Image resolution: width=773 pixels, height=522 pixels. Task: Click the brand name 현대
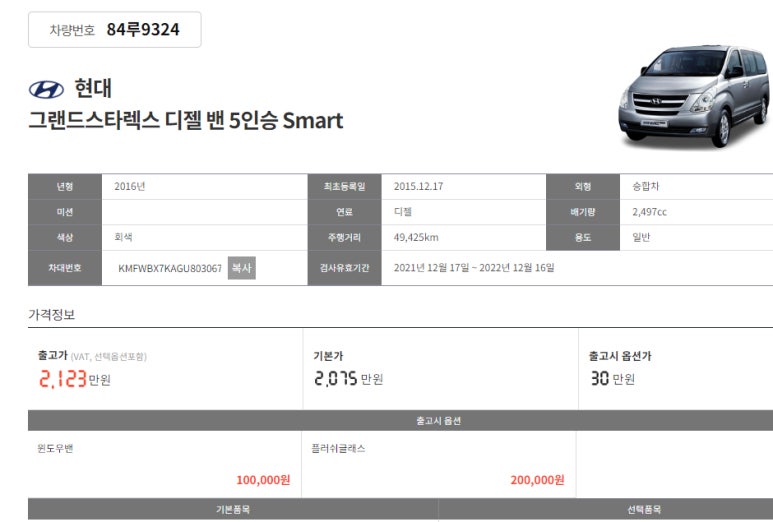[93, 88]
